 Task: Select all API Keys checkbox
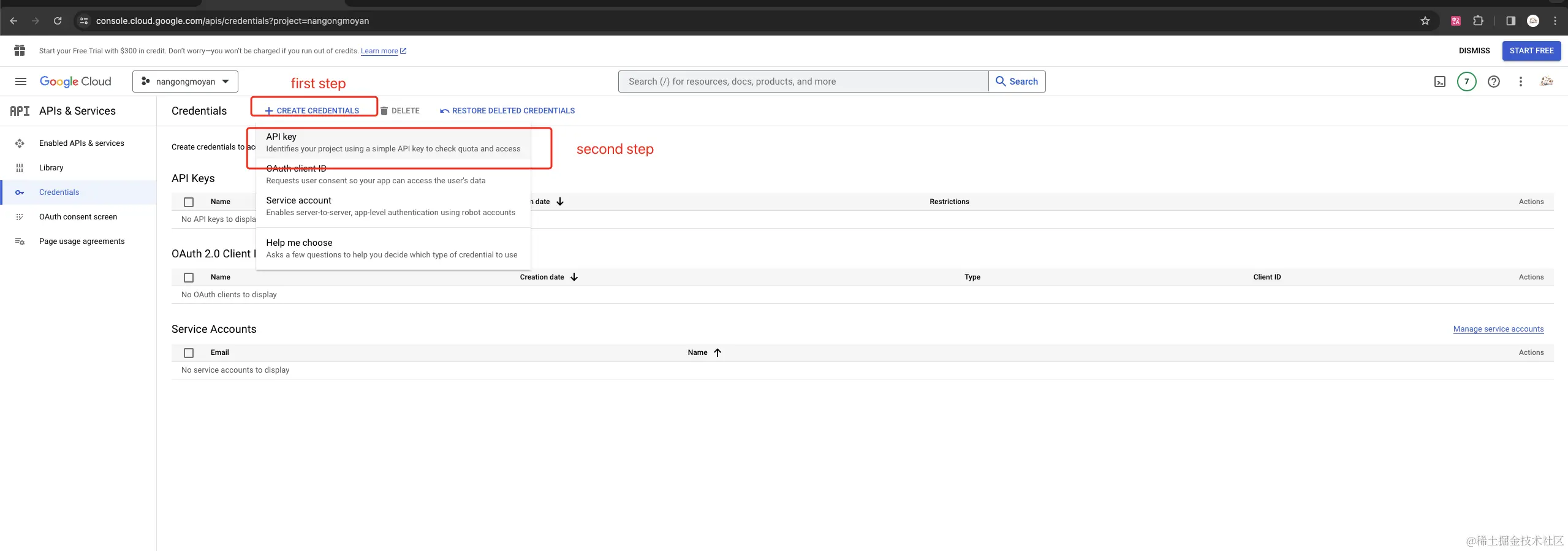pos(189,202)
